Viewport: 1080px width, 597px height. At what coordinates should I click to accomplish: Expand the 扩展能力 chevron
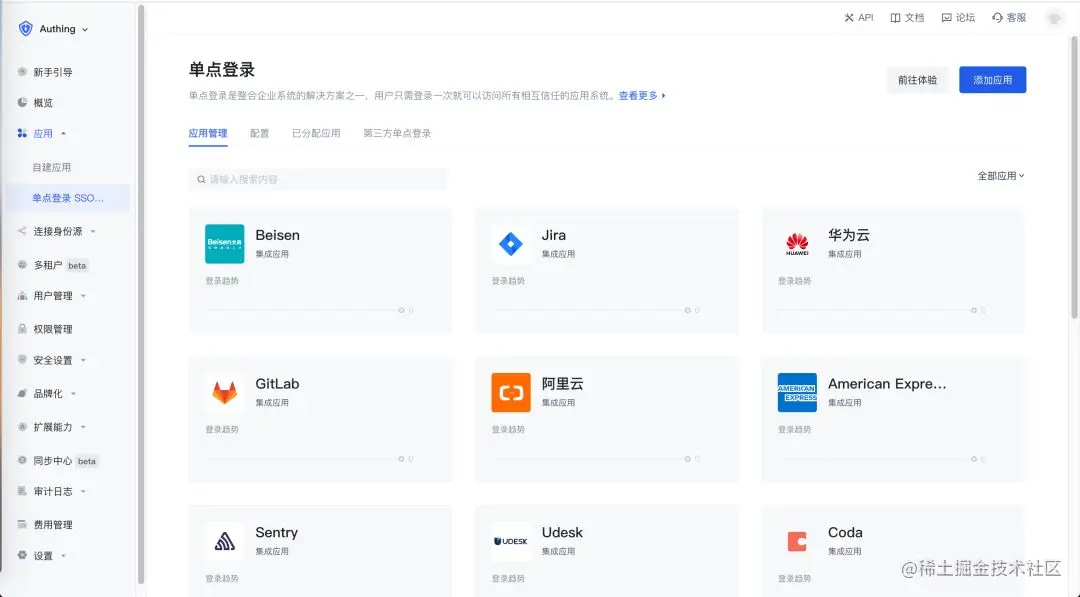83,427
